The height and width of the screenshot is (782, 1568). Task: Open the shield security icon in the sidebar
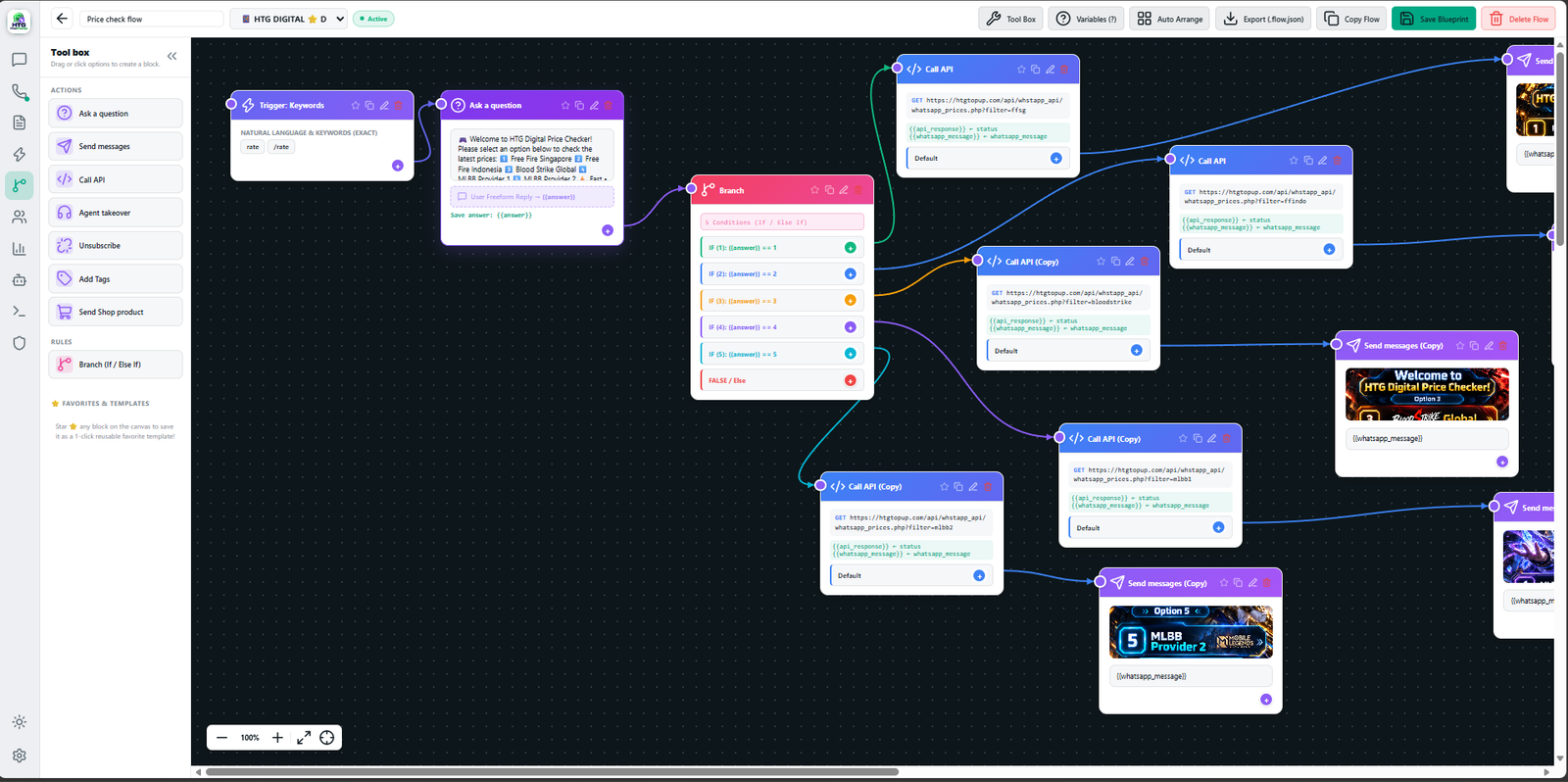click(x=19, y=343)
